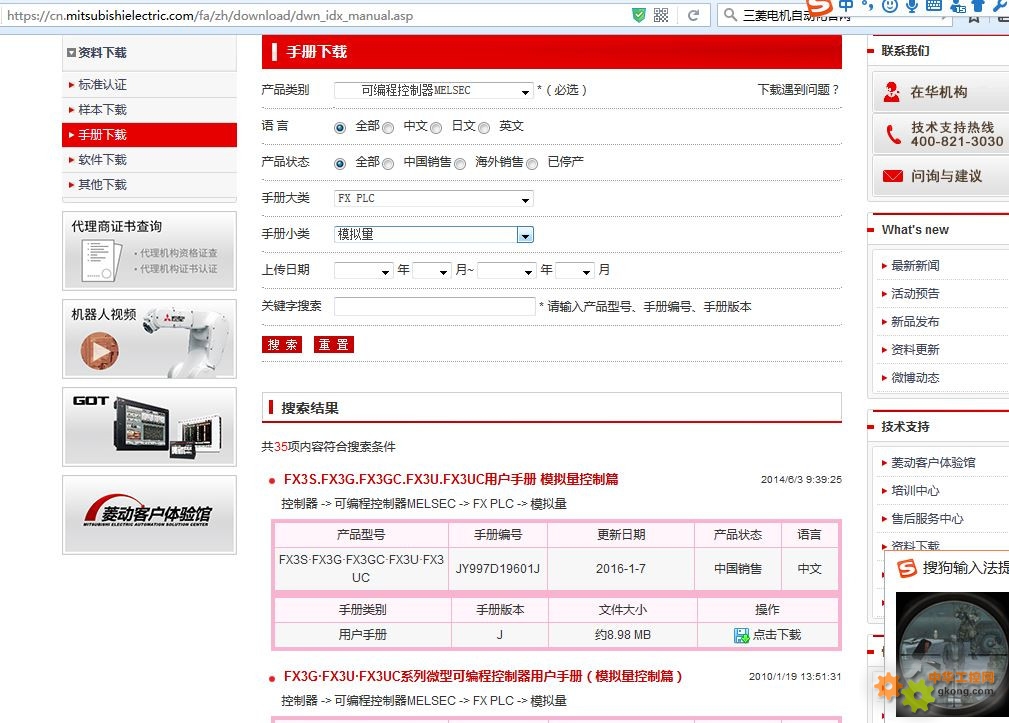Open the 新品发布 link
Screen dimensions: 1009x723
[x=915, y=322]
